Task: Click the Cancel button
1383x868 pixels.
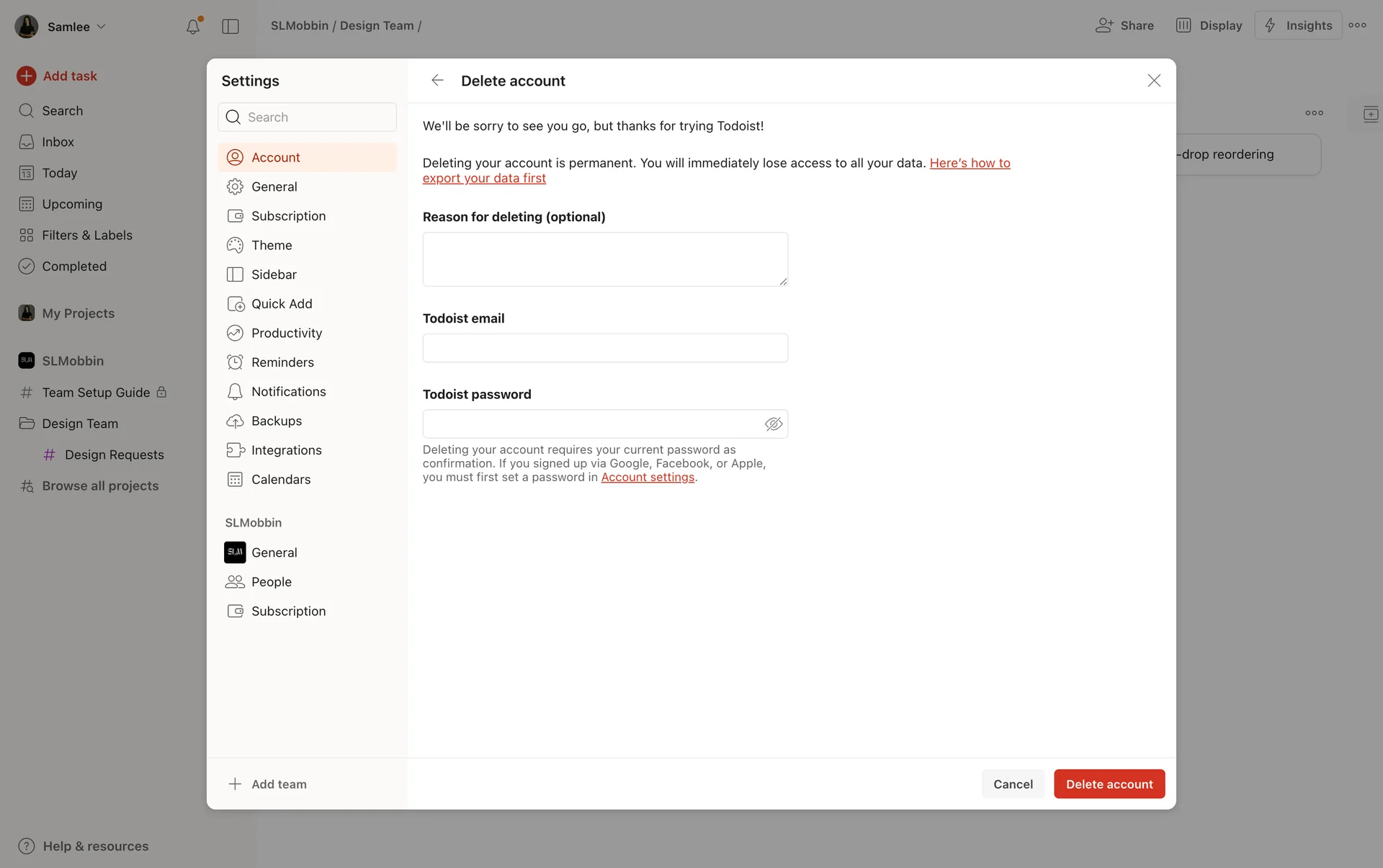Action: tap(1013, 784)
